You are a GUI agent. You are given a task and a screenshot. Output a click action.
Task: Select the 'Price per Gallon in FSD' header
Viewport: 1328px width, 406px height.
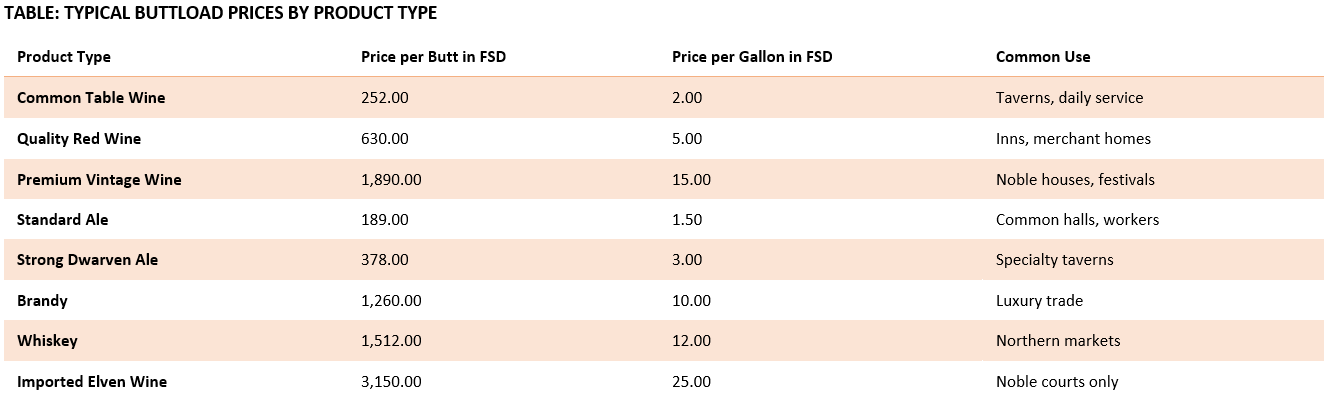[752, 57]
